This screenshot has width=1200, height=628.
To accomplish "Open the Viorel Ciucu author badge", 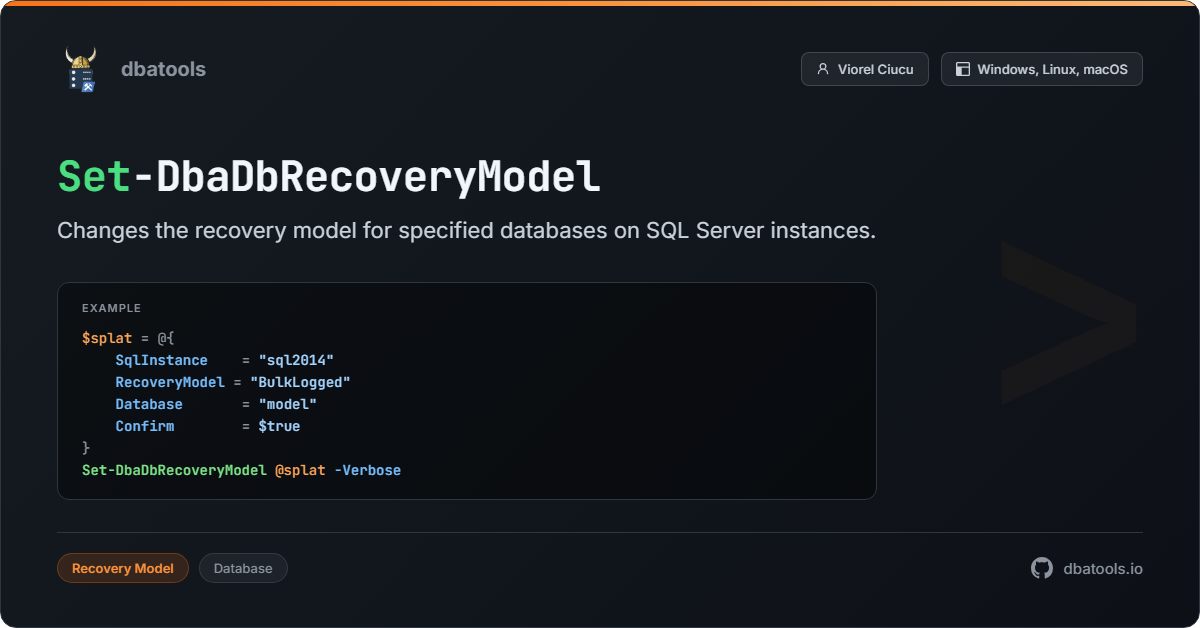I will click(x=864, y=69).
